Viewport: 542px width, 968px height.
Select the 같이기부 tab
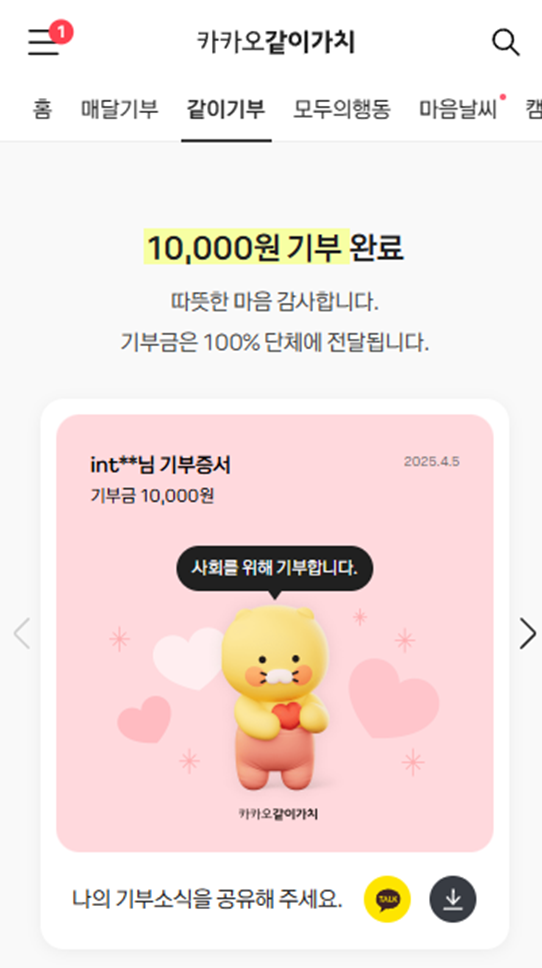pyautogui.click(x=226, y=109)
